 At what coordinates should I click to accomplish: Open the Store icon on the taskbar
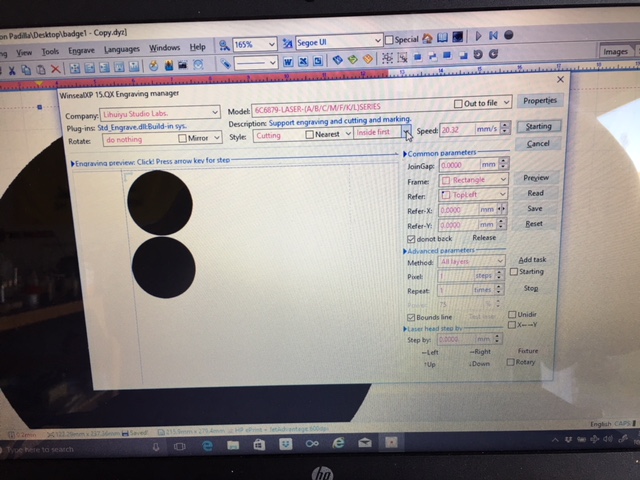[x=259, y=444]
